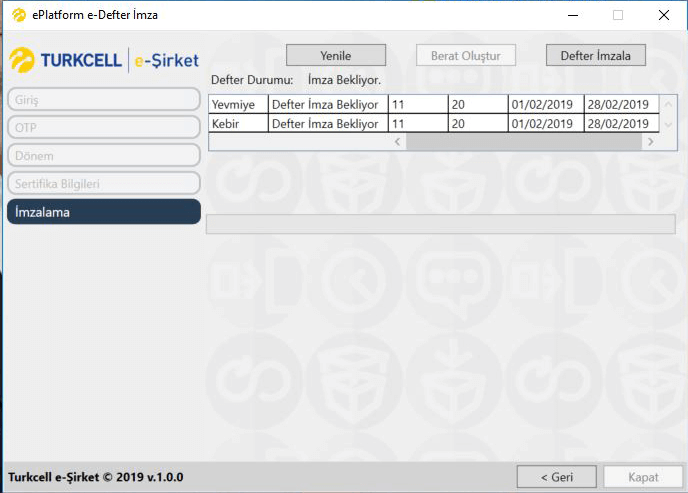Screen dimensions: 688x493
Task: Click the Turkcell e-Şirket version footer text
Action: (x=96, y=477)
